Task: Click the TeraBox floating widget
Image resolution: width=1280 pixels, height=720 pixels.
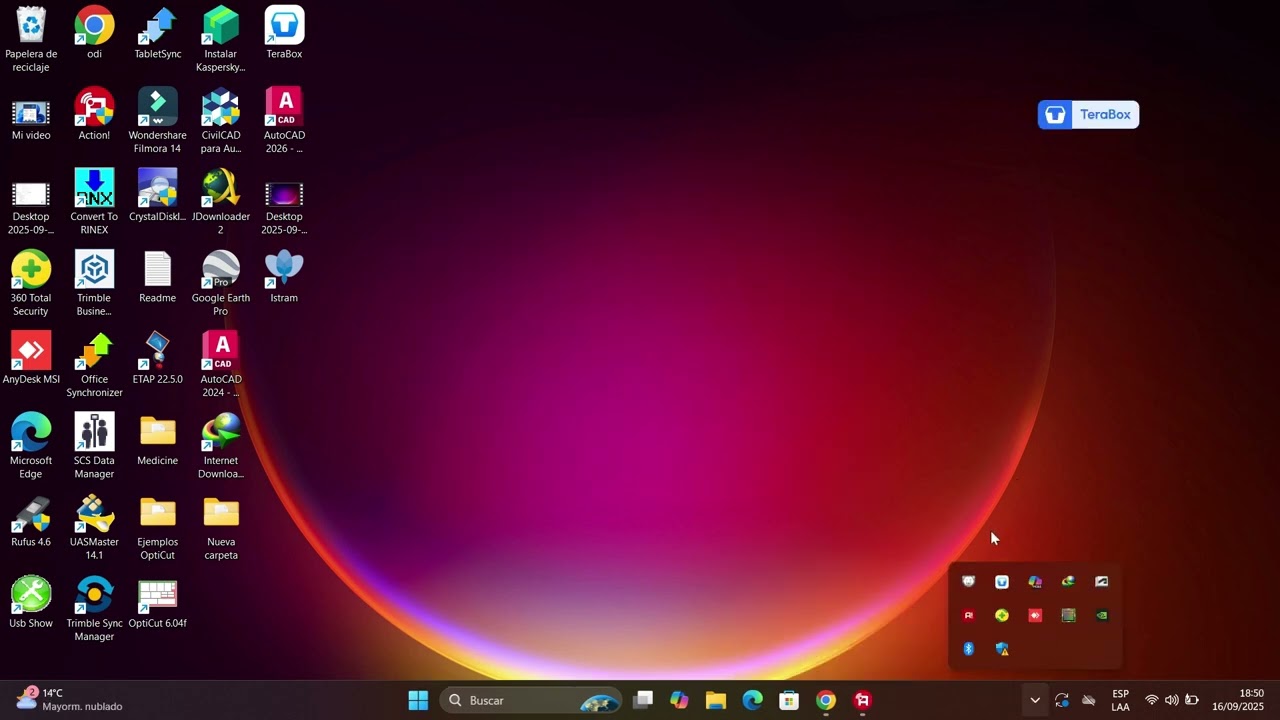Action: point(1088,115)
